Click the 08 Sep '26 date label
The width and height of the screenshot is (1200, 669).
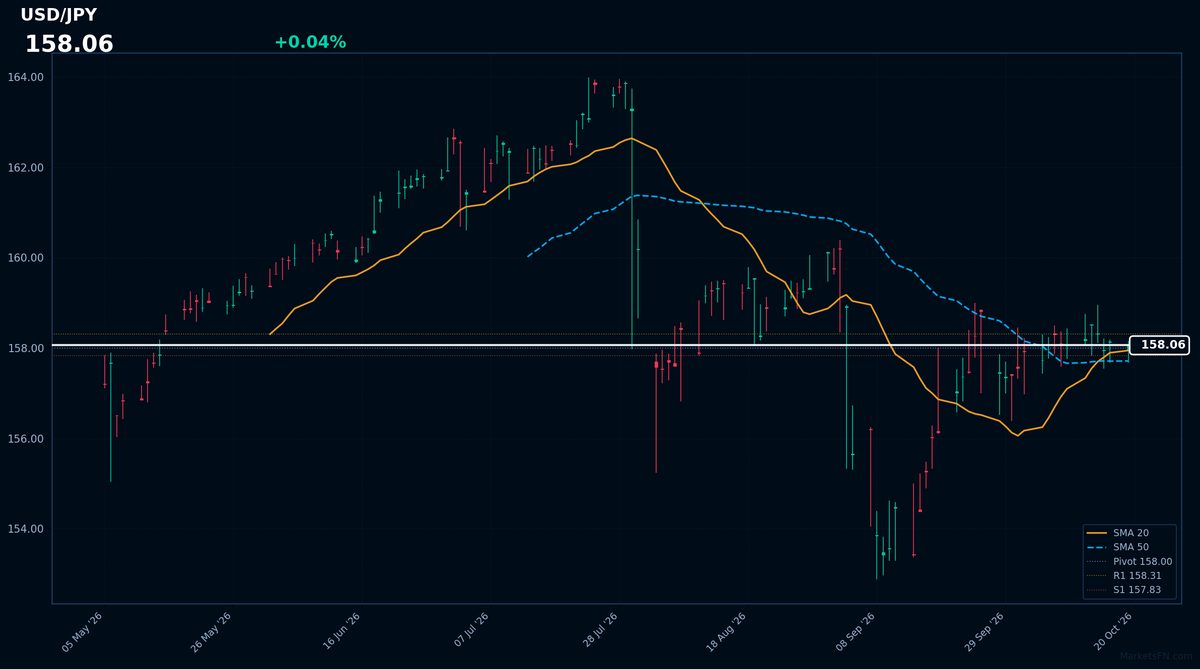(x=856, y=632)
